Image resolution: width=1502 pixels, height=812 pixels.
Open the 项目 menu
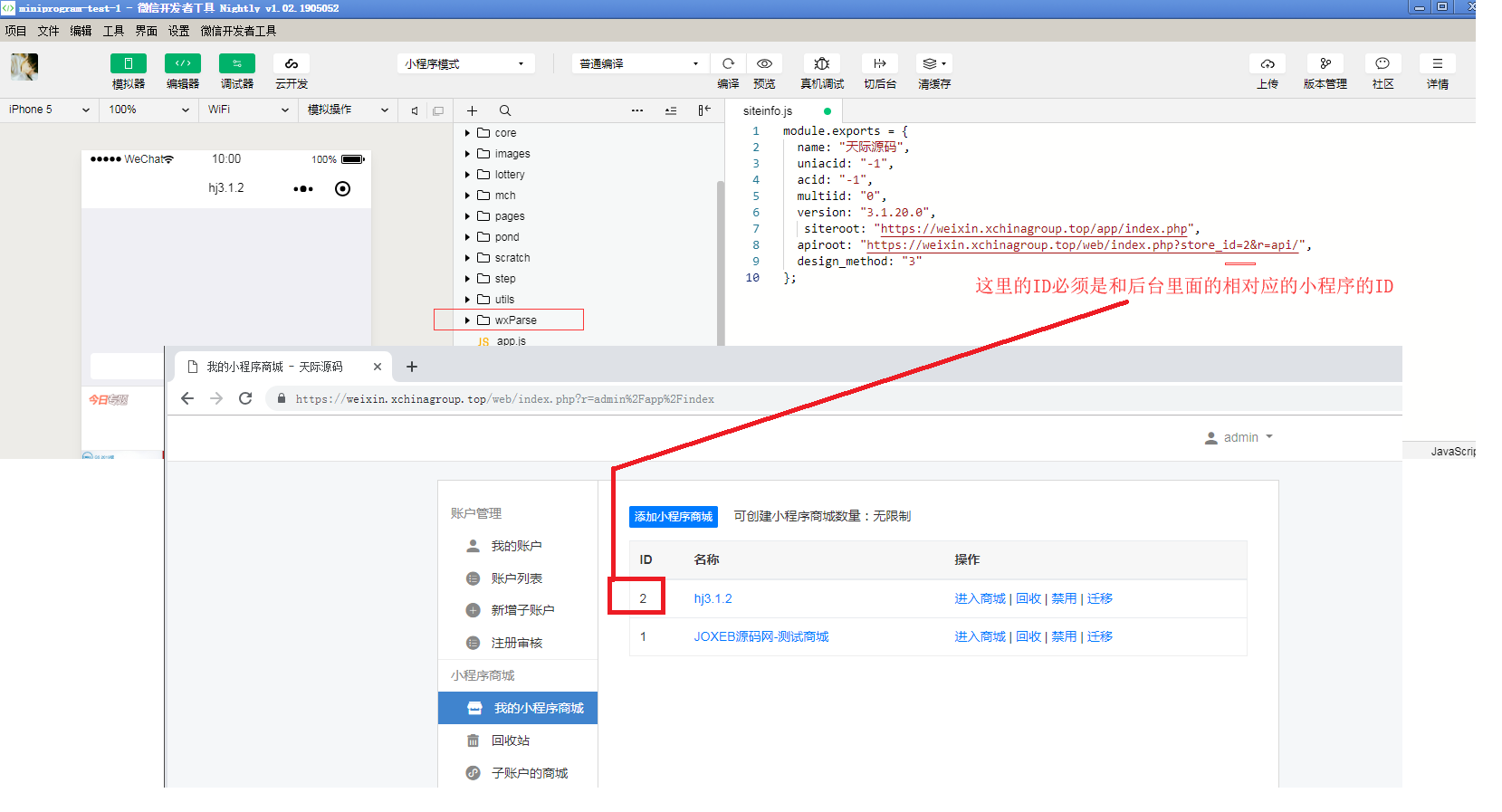pyautogui.click(x=15, y=31)
